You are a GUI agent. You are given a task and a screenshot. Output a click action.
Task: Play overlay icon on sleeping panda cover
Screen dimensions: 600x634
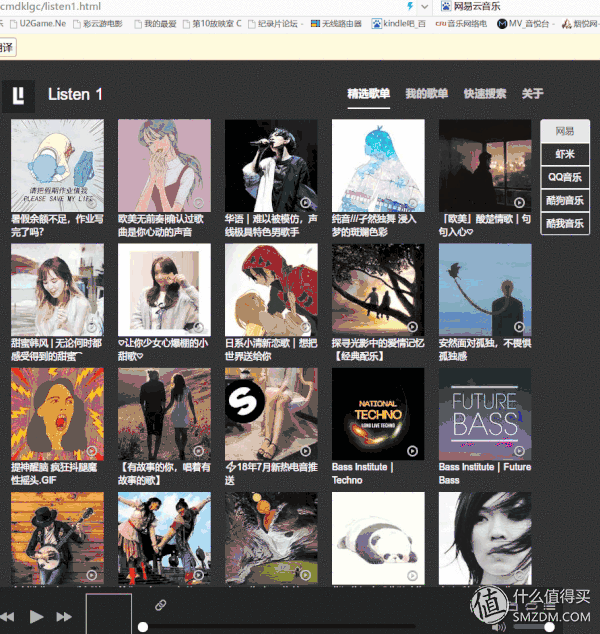[412, 575]
